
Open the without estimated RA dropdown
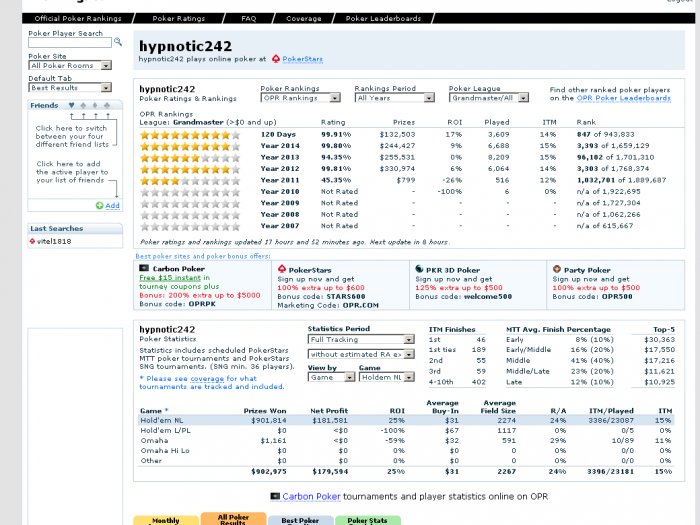361,354
